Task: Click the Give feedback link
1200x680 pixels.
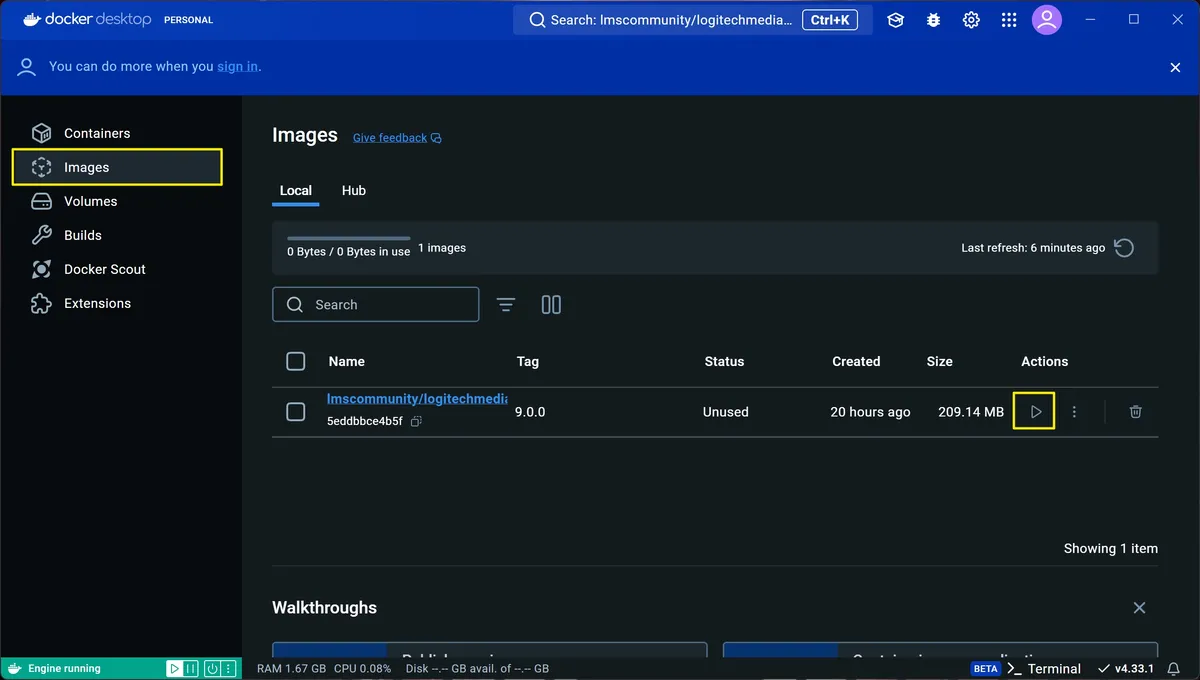Action: tap(390, 138)
